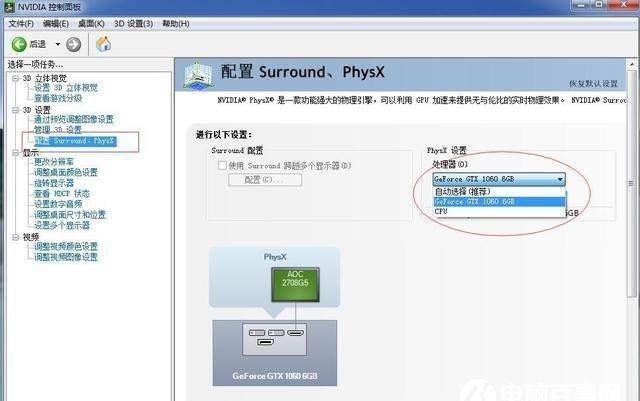Screen dimensions: 640x401
Task: Collapse the 显示 tree node
Action: 16,153
